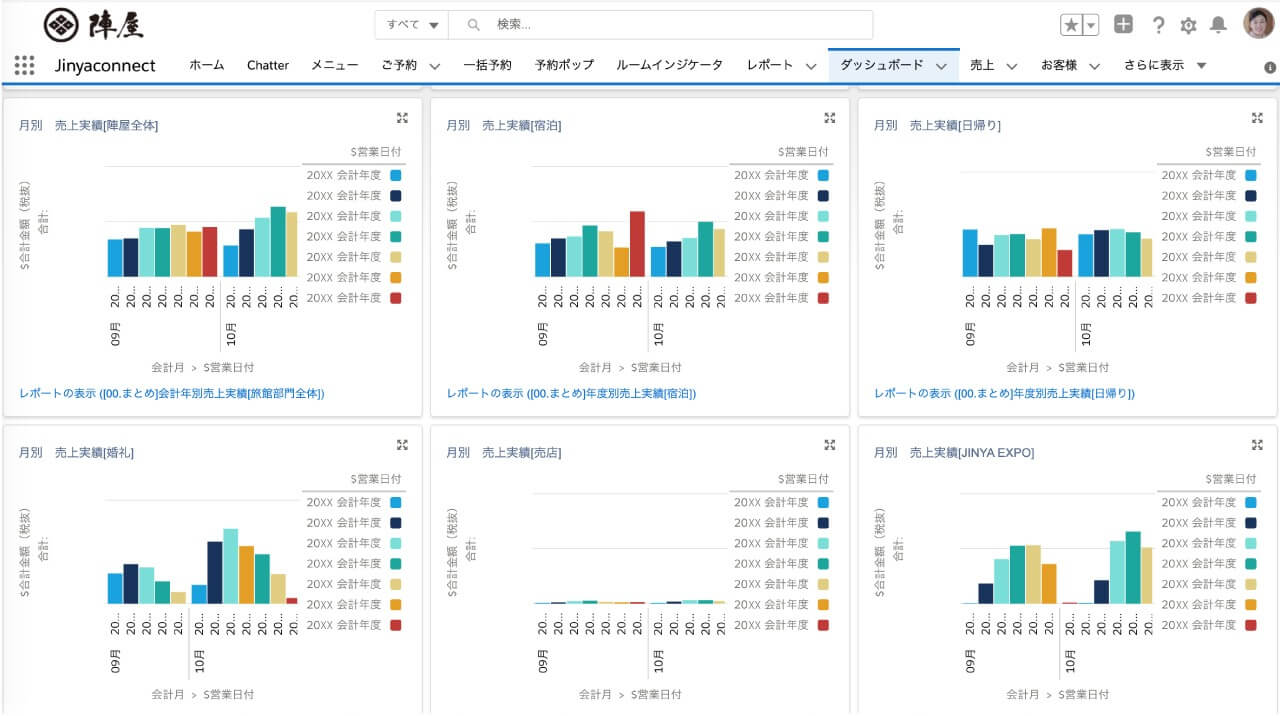This screenshot has width=1280, height=716.
Task: Expand the ご予約 tab dropdown arrow
Action: tap(435, 66)
